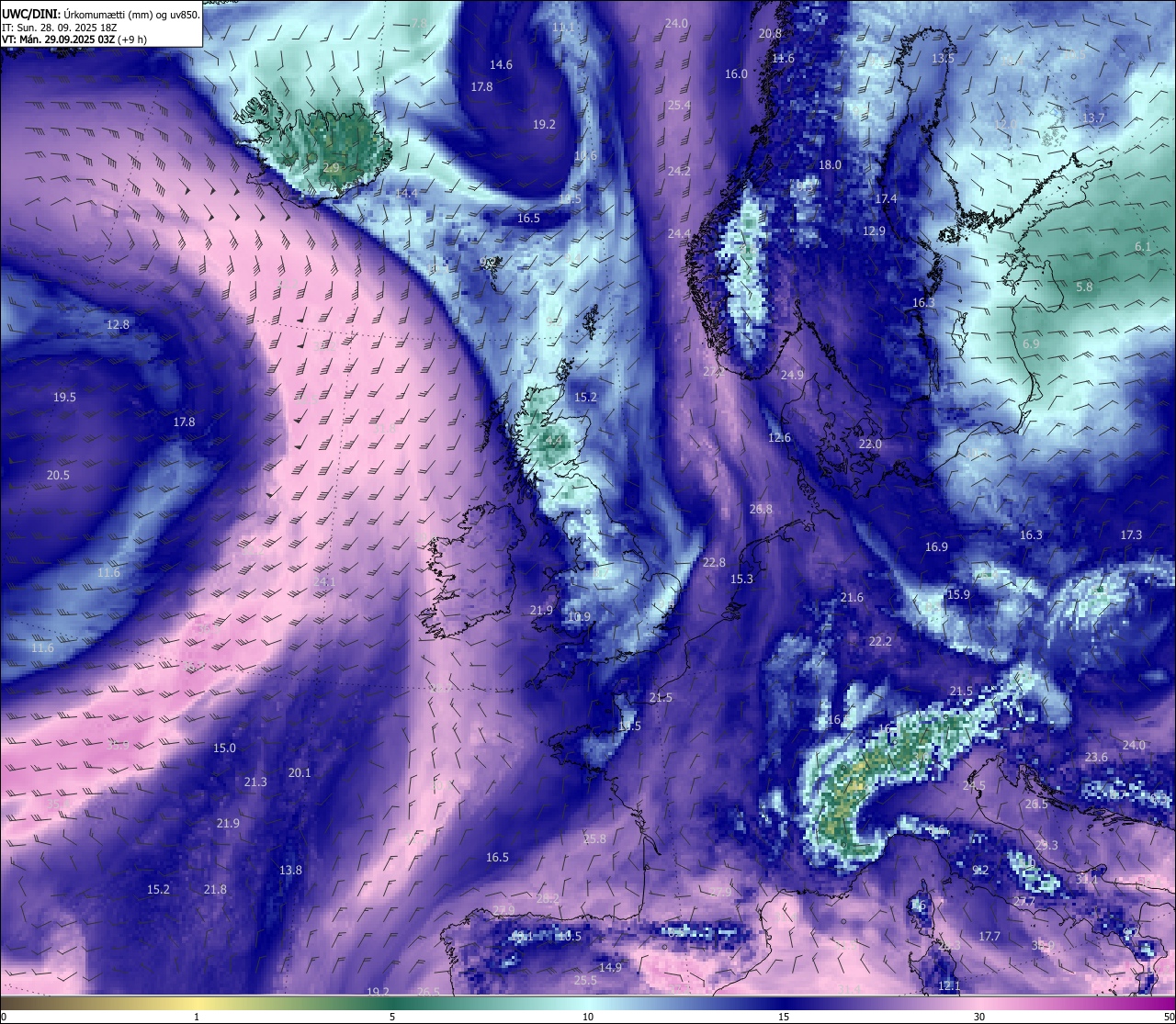Click the 'IT: Sun. 28. 09. 2025 18Z' line
The image size is (1176, 1024).
[x=61, y=28]
